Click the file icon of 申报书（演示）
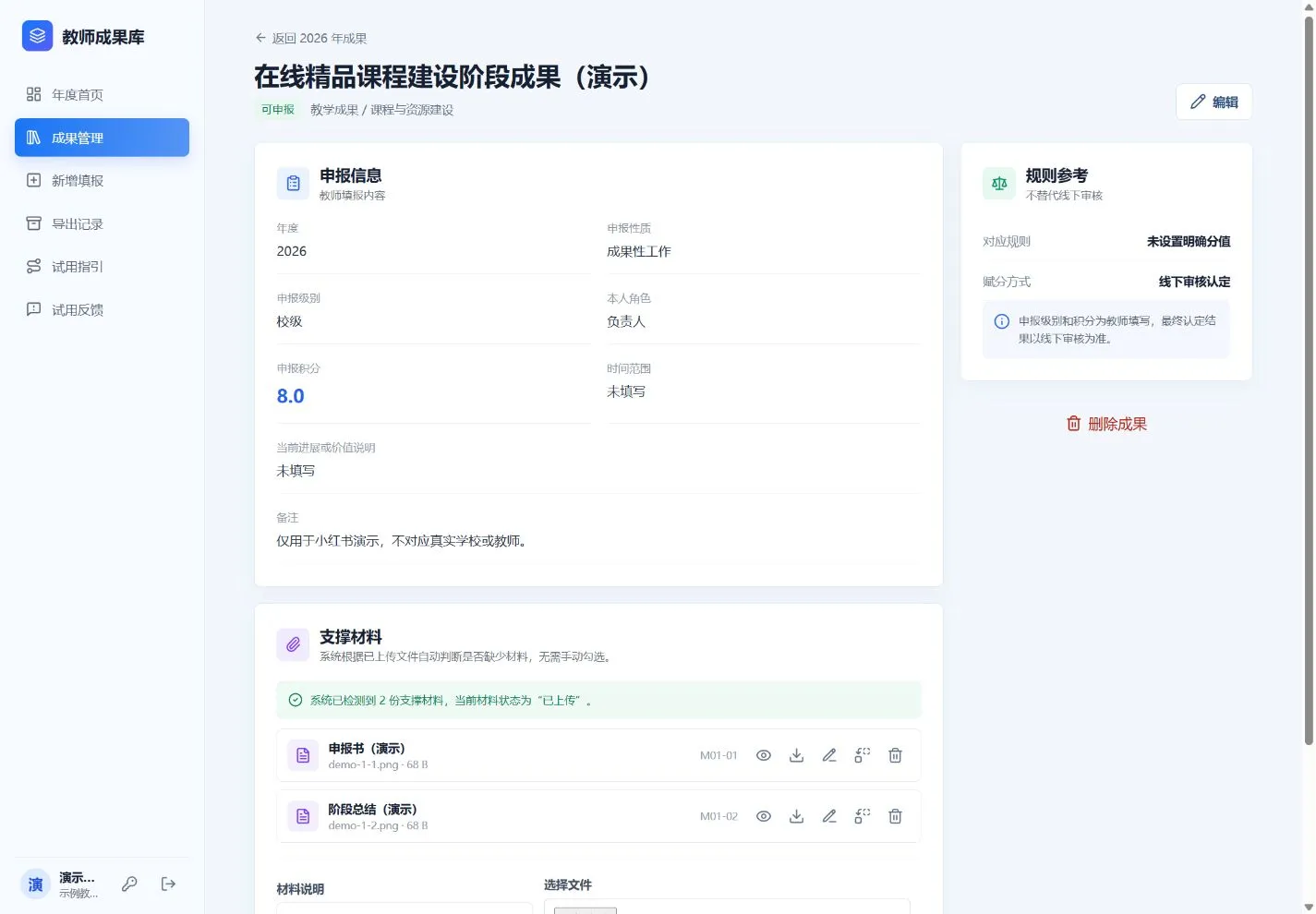Screen dimensions: 1316x914 pyautogui.click(x=303, y=755)
